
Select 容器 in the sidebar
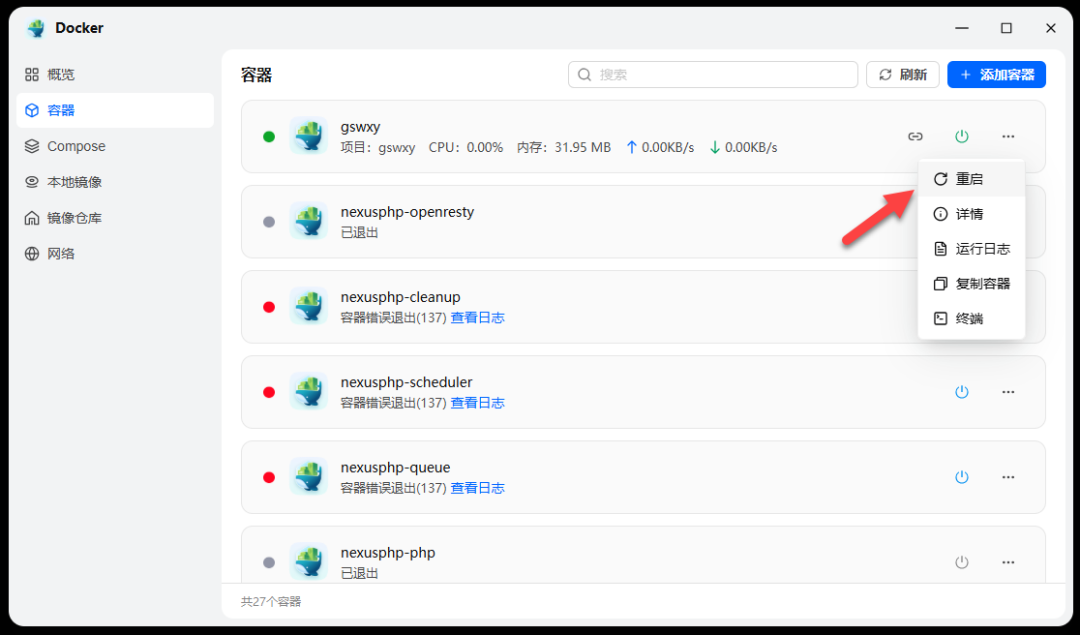[x=115, y=110]
